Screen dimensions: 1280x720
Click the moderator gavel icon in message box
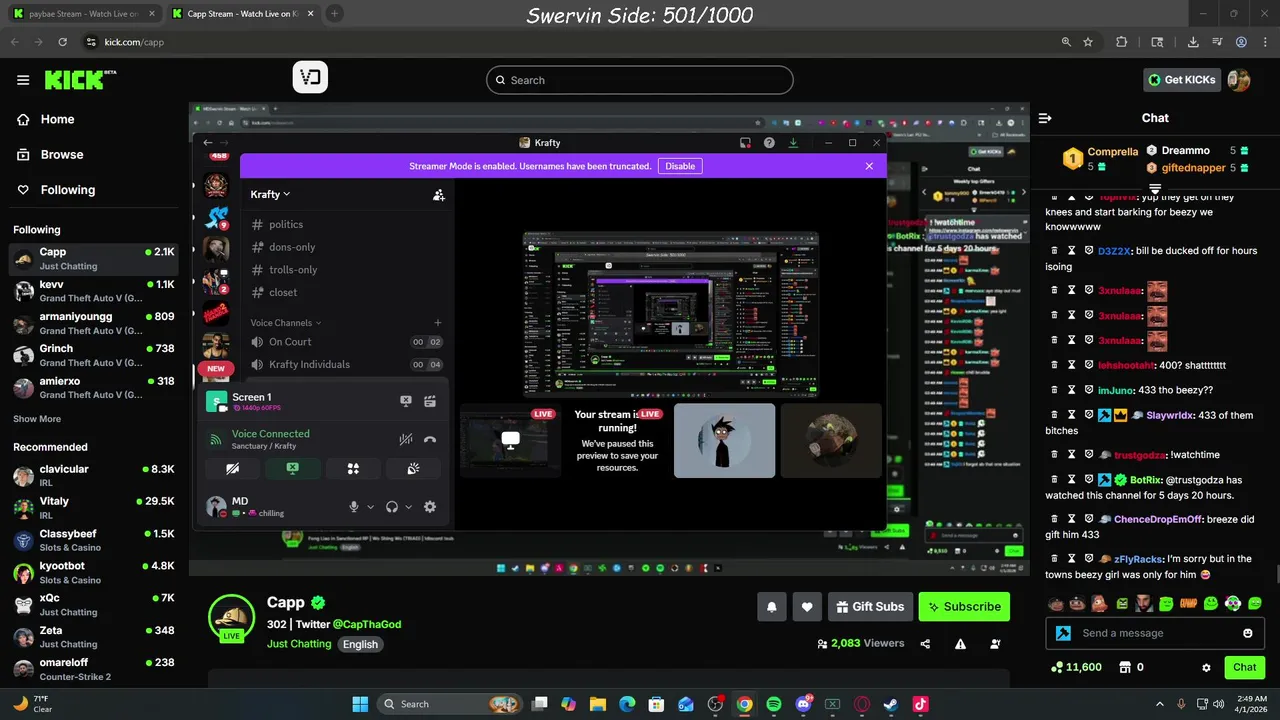point(1063,633)
